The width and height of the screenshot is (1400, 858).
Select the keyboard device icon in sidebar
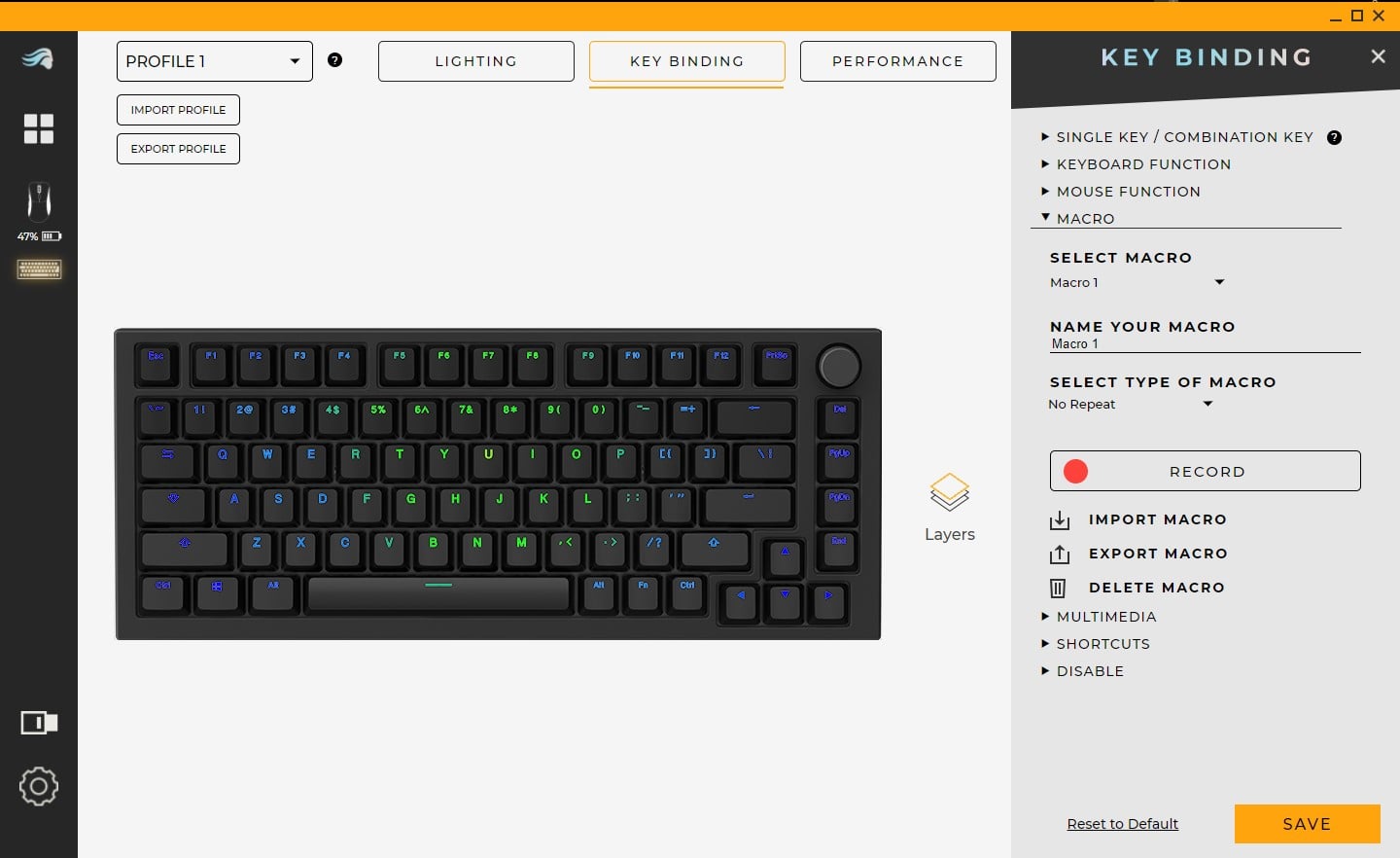39,269
